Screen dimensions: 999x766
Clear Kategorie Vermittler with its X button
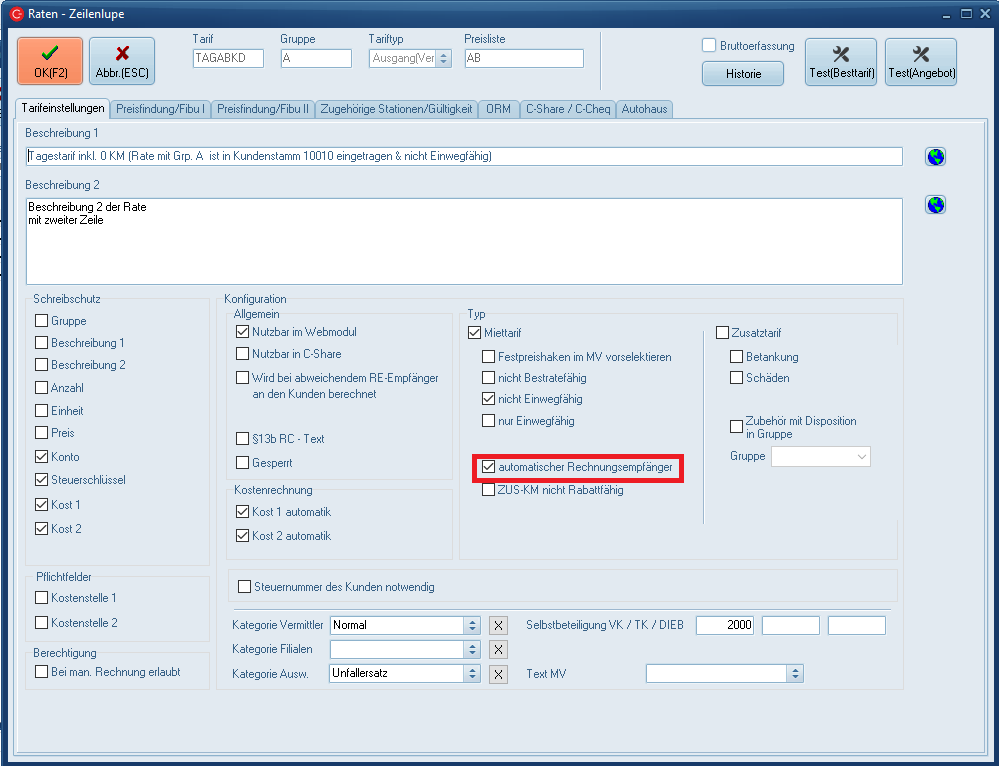[498, 626]
